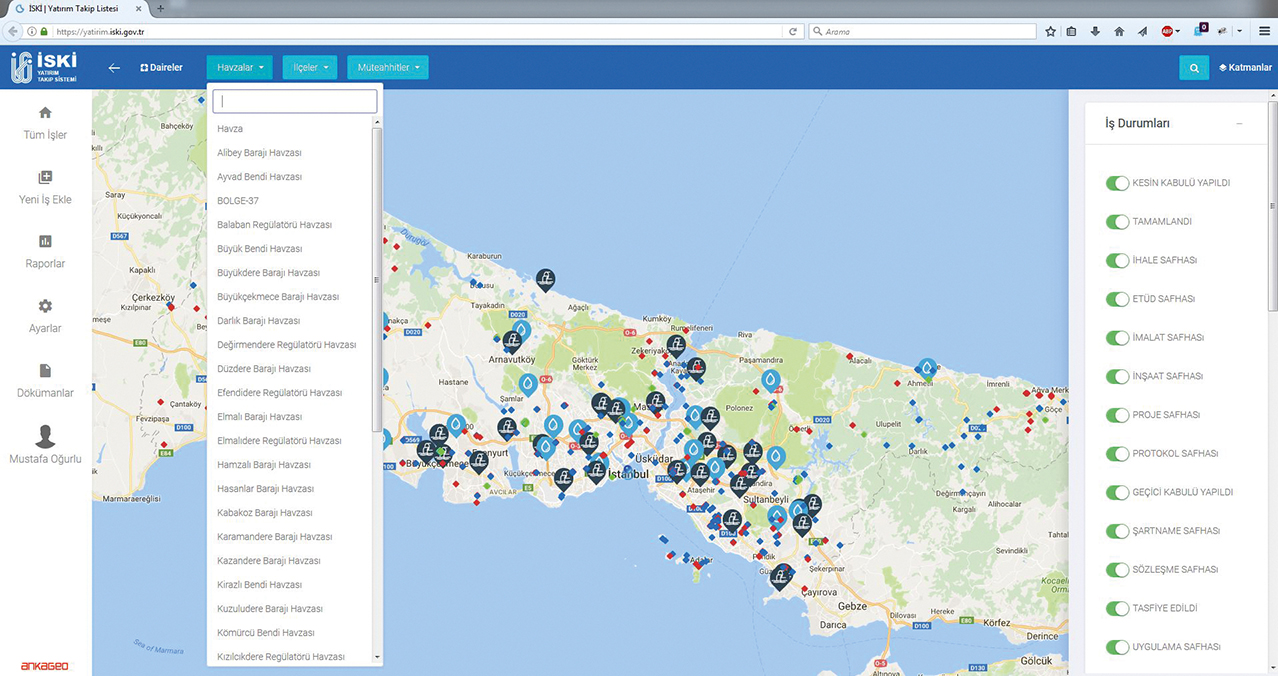Click the Tüm İşler home icon
Image resolution: width=1278 pixels, height=676 pixels.
tap(45, 113)
